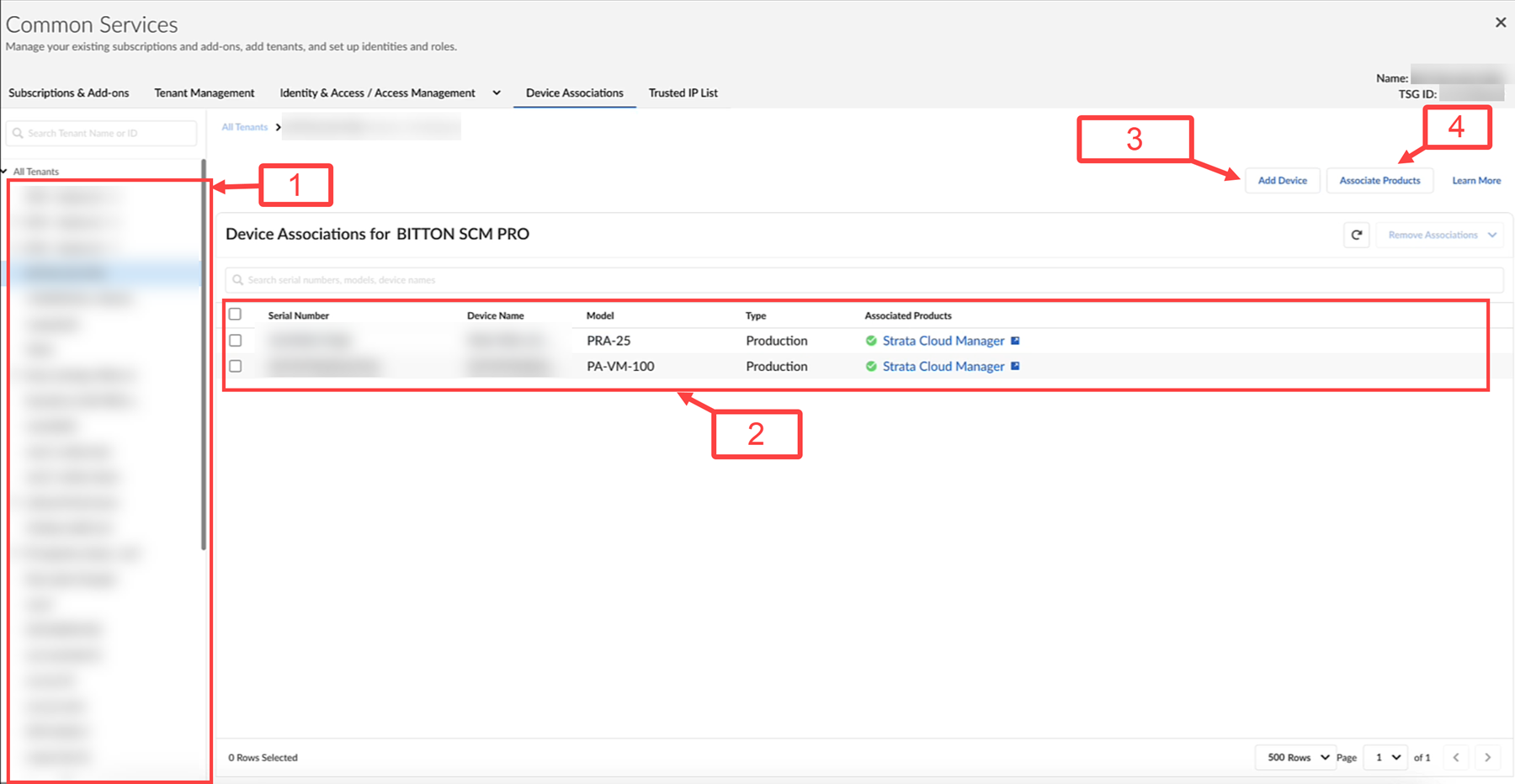Open the Tenant Management tab

coord(204,93)
